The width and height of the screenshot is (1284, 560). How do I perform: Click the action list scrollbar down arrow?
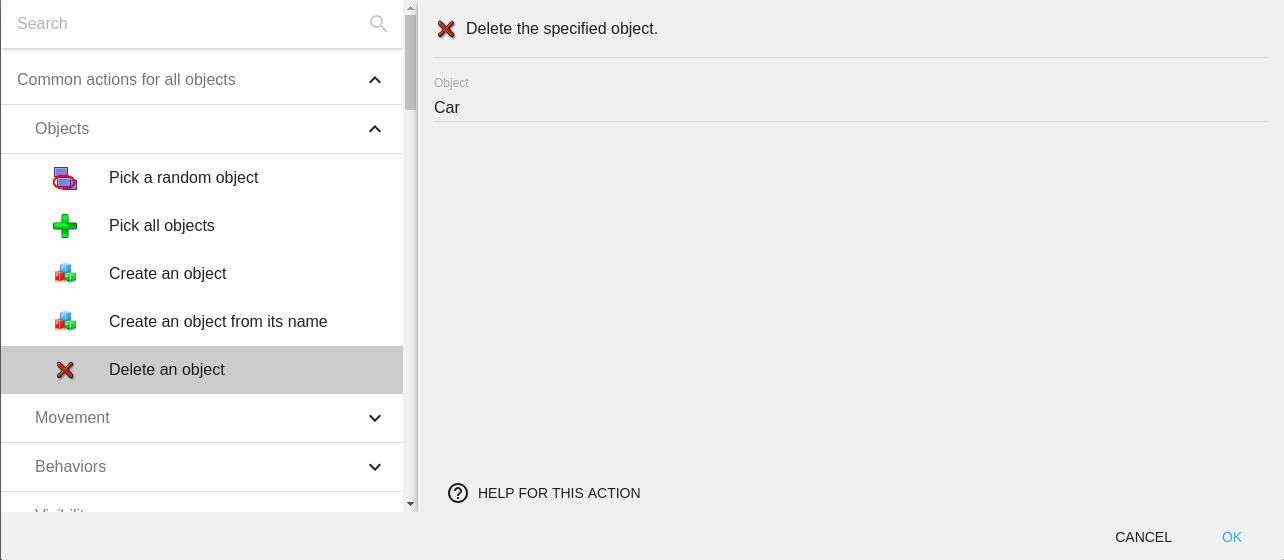(410, 504)
